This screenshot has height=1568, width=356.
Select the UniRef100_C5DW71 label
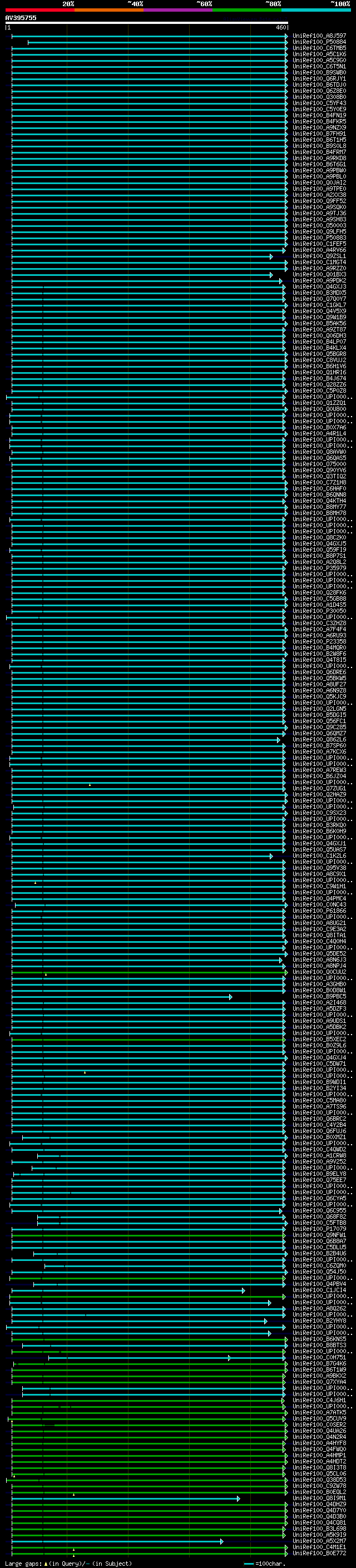point(319,1064)
